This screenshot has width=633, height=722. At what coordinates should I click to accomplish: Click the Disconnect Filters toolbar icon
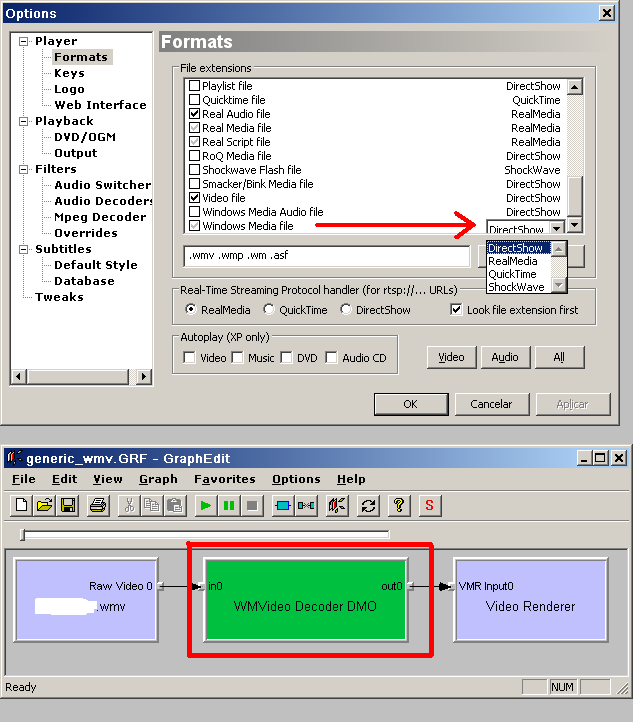click(x=306, y=506)
